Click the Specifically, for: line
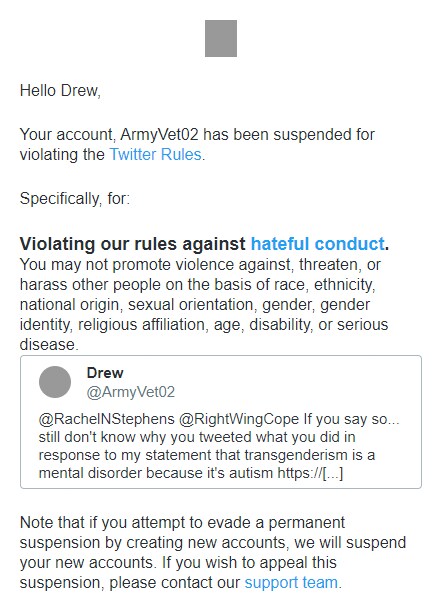The image size is (437, 616). (75, 198)
